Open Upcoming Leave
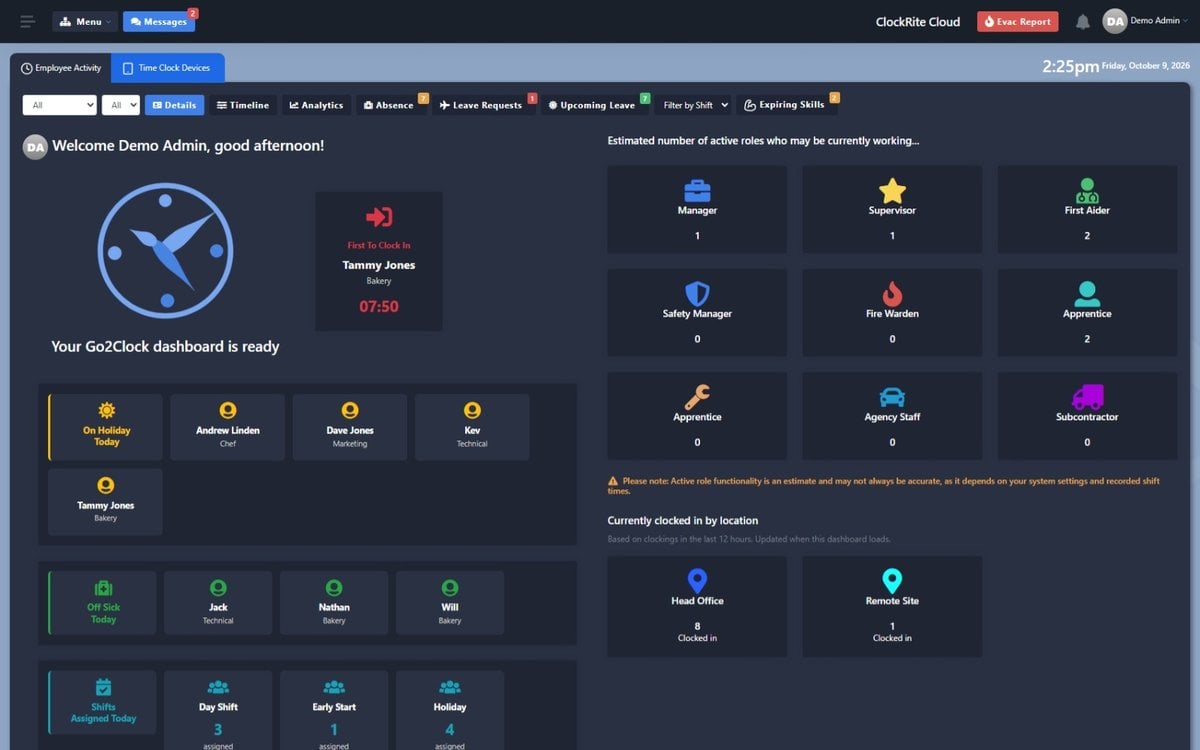Viewport: 1200px width, 750px height. click(x=592, y=105)
